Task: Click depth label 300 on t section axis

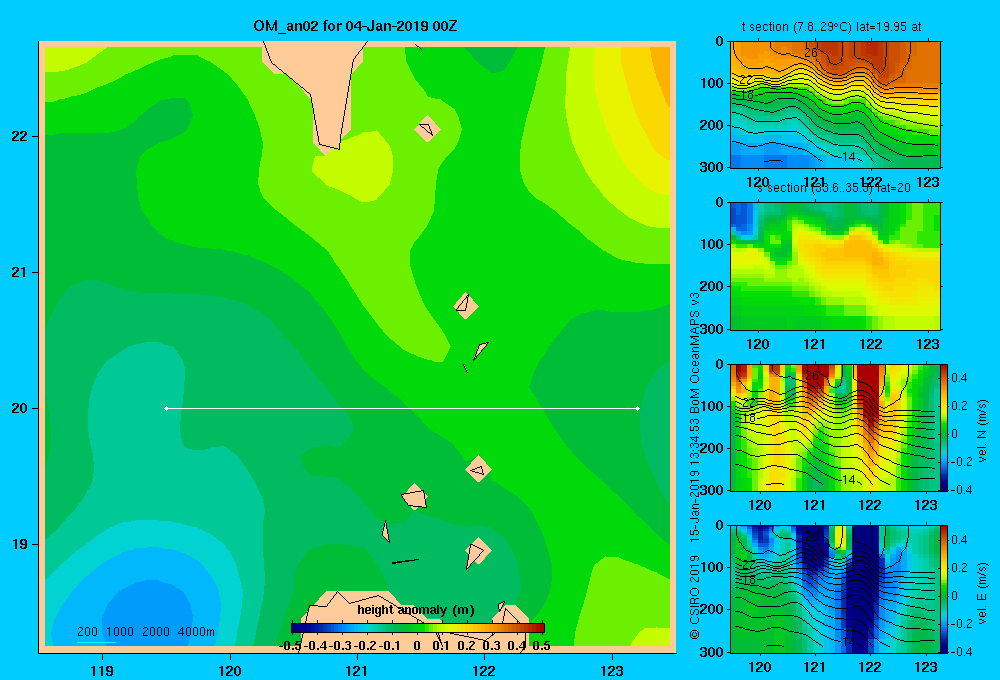Action: [712, 166]
